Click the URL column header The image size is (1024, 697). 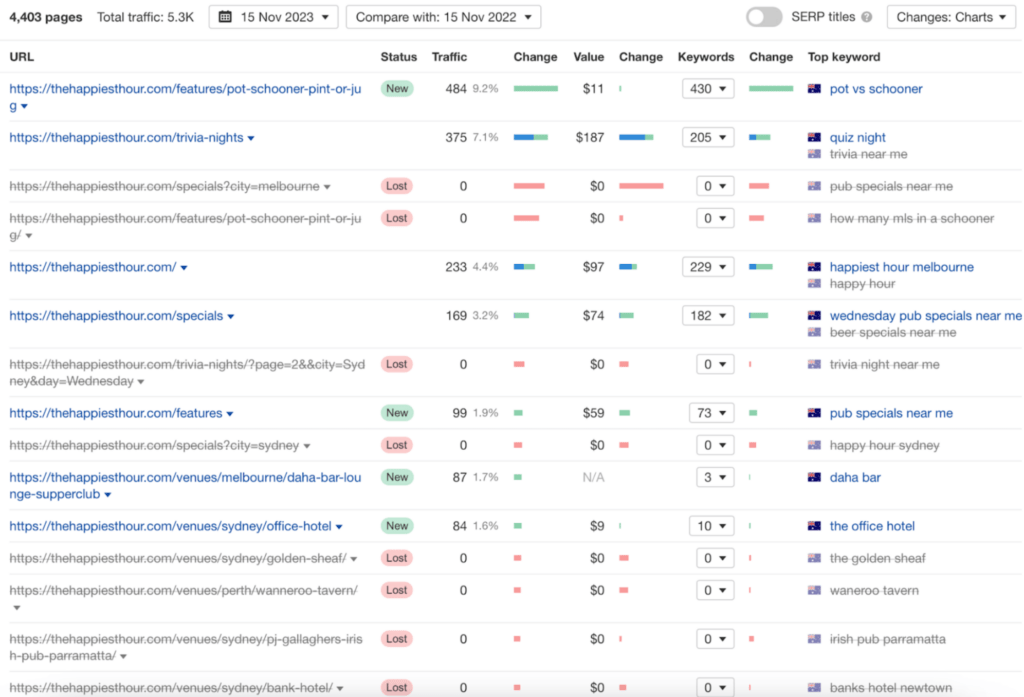22,57
